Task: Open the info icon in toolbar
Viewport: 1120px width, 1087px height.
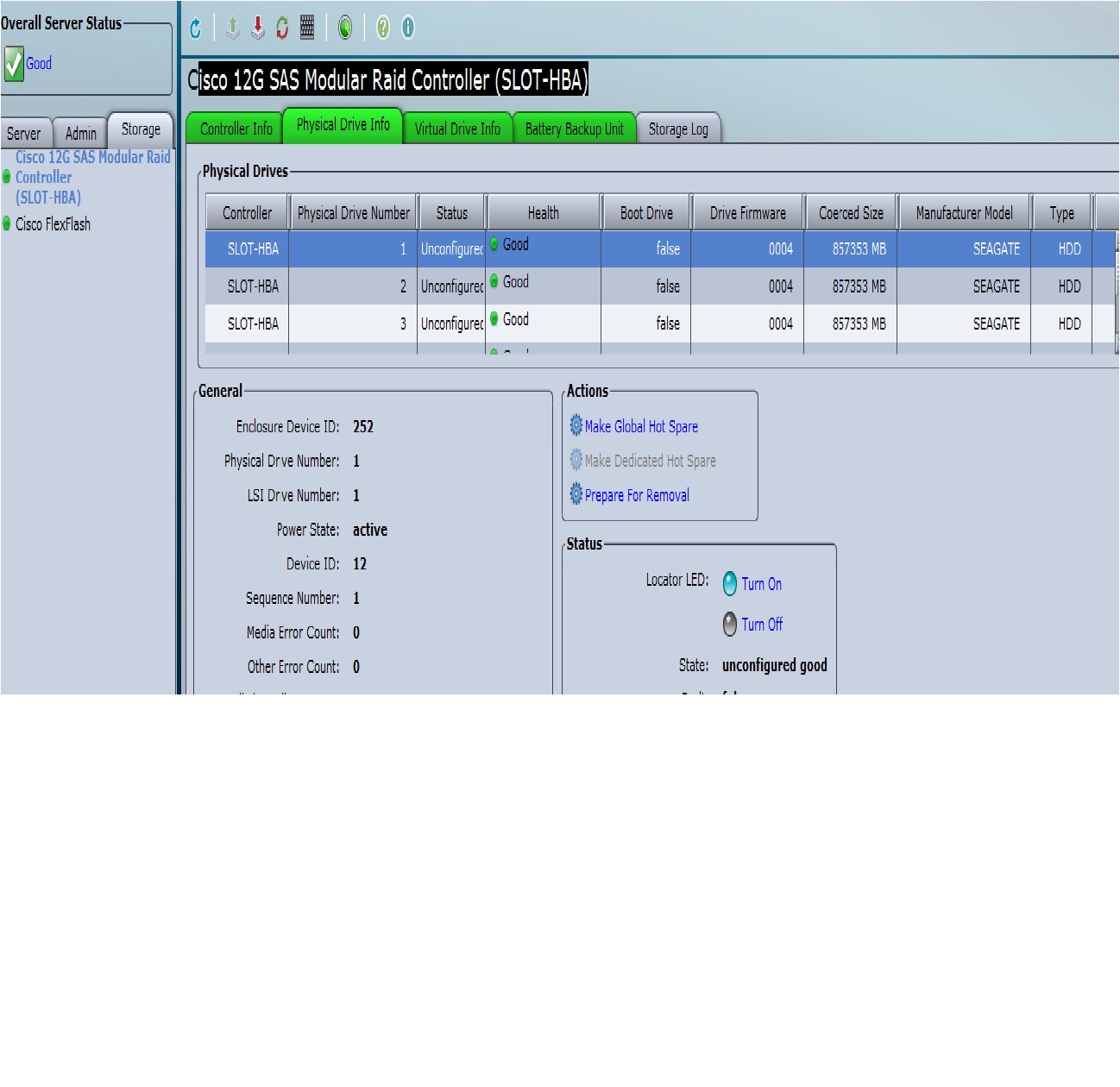Action: click(x=408, y=28)
